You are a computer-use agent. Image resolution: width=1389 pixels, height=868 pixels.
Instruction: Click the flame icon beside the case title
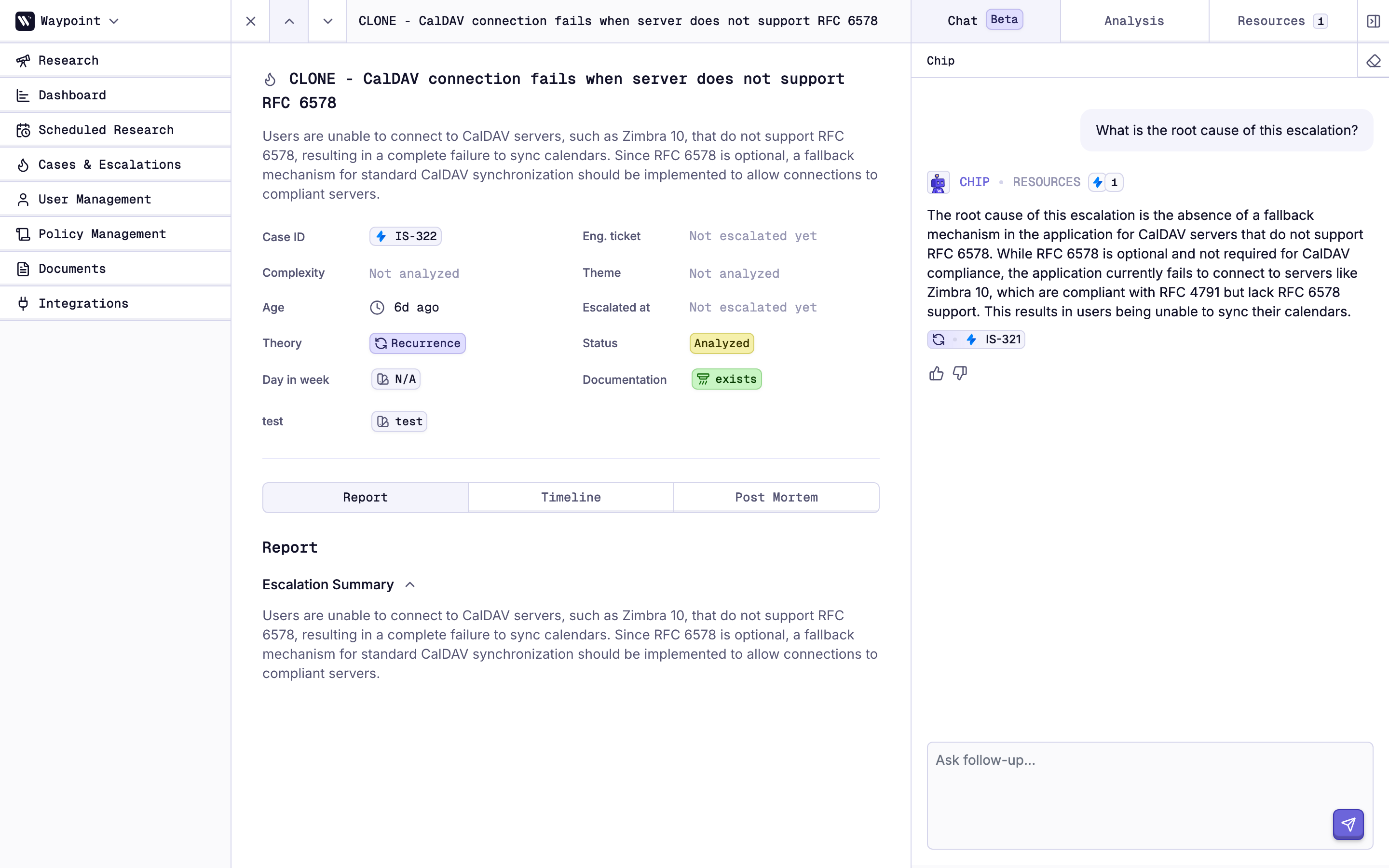click(271, 79)
